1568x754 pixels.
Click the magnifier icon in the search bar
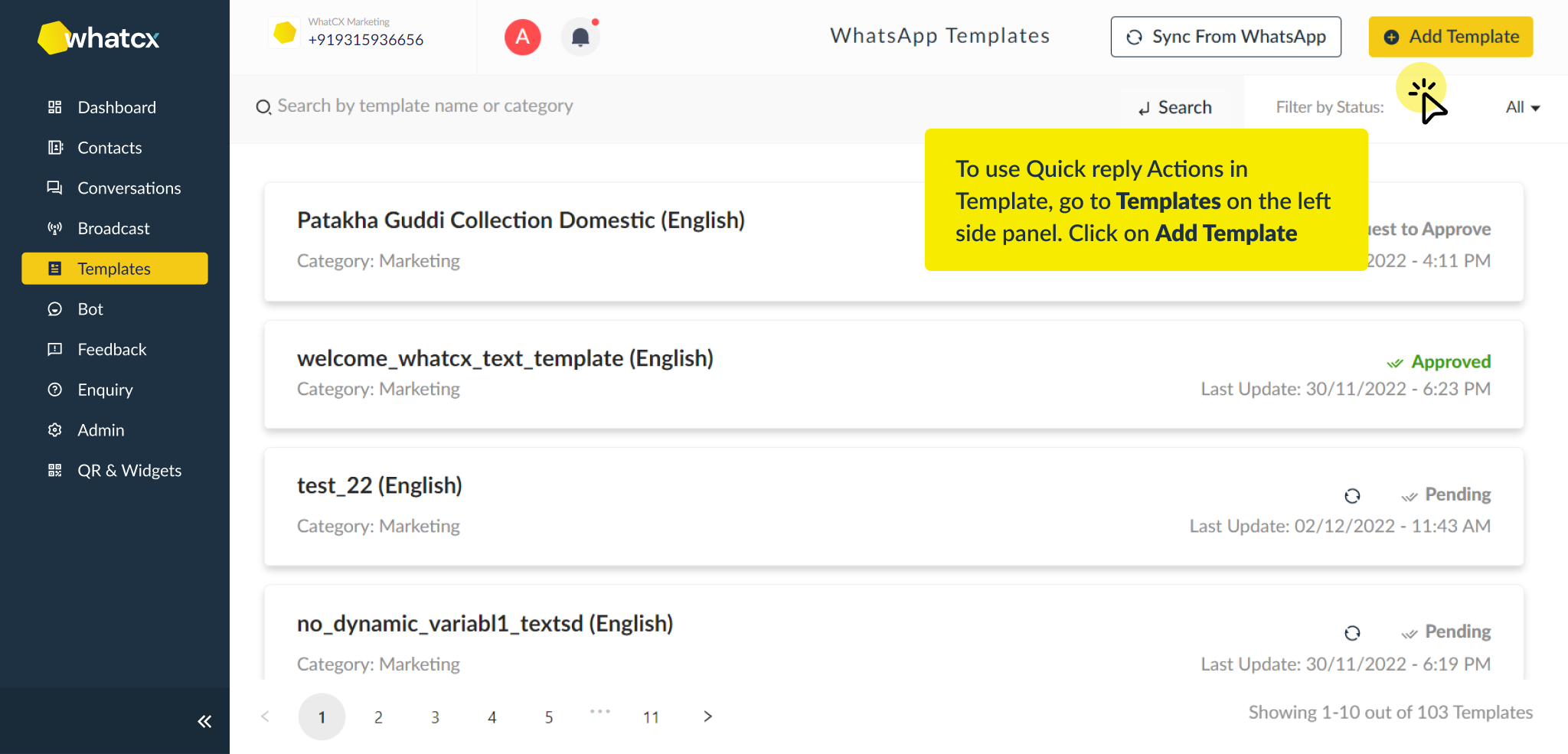point(263,107)
